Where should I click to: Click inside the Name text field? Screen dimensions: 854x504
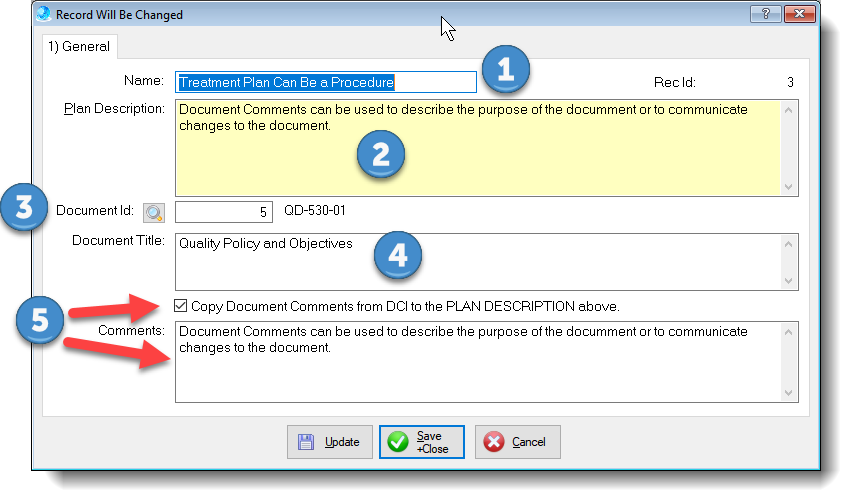point(325,82)
